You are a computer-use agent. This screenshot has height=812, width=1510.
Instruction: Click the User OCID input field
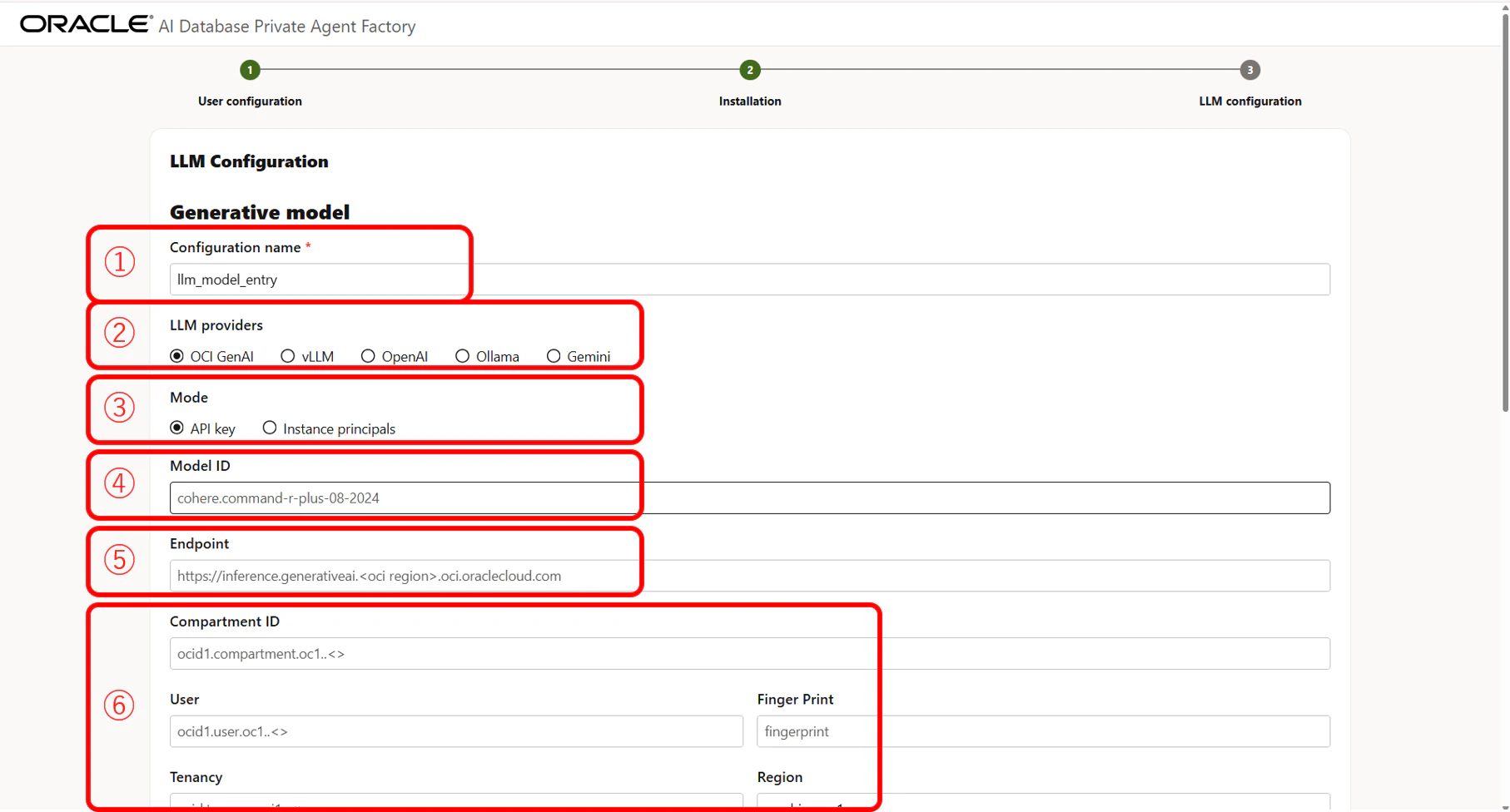click(456, 731)
